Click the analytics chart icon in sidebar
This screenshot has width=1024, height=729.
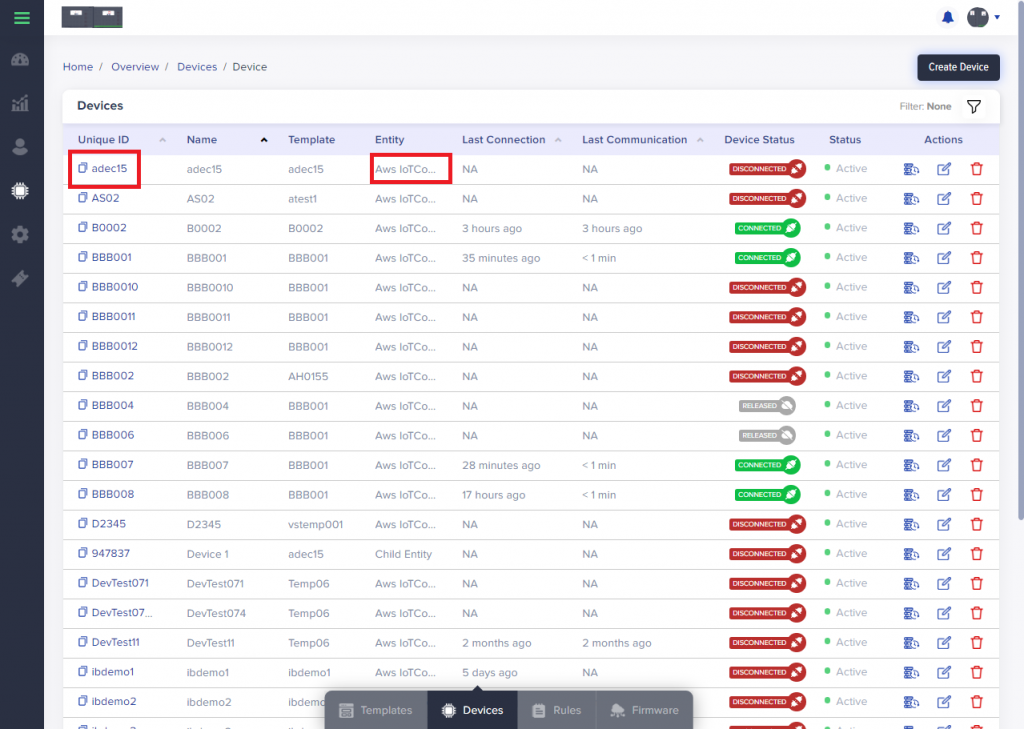tap(21, 103)
